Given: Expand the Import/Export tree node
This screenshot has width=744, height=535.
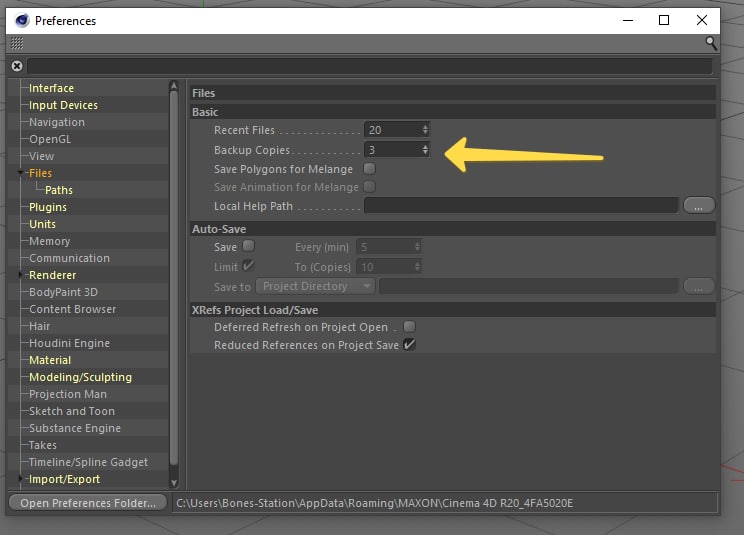Looking at the screenshot, I should point(20,479).
